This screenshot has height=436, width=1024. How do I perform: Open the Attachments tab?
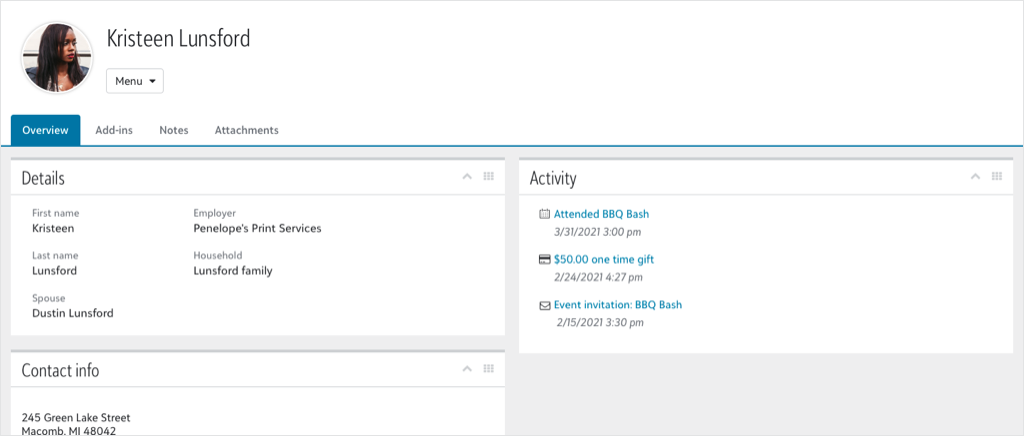pyautogui.click(x=246, y=130)
